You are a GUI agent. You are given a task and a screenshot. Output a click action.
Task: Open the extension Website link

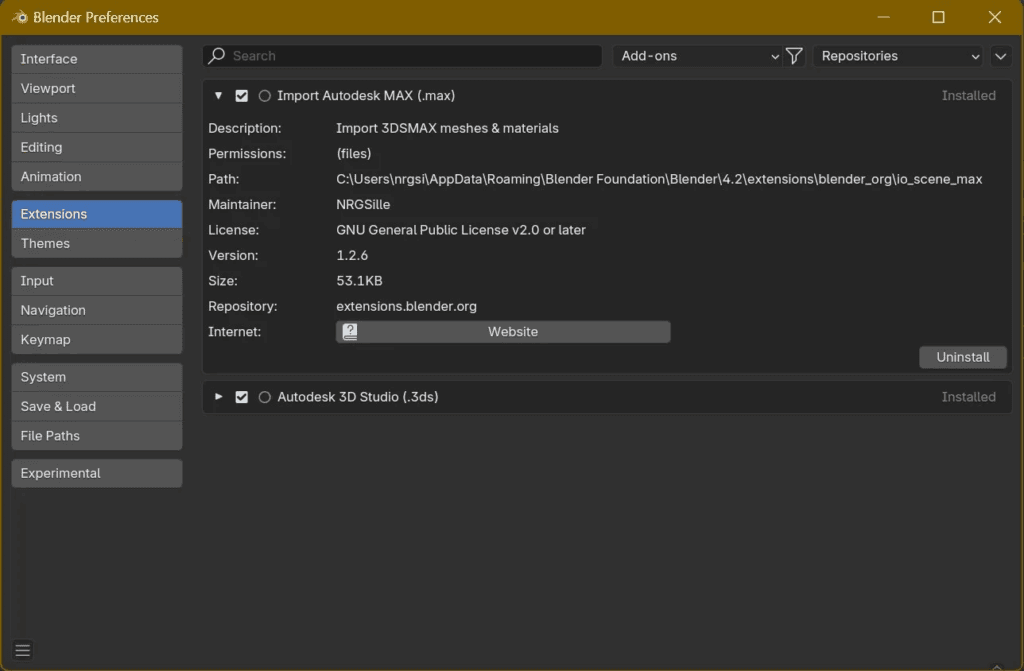click(x=503, y=332)
